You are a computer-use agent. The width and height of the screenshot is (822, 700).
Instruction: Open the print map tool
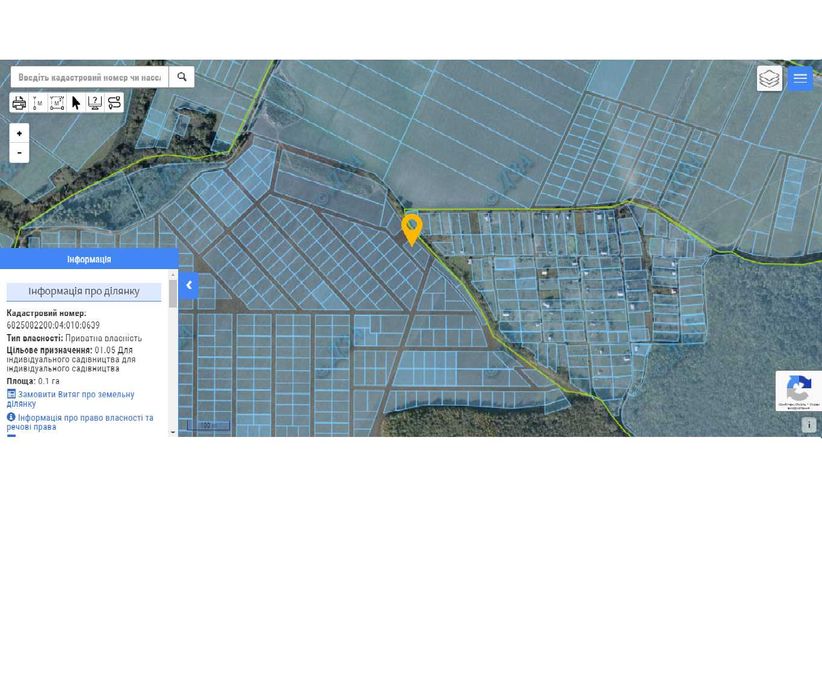coord(19,103)
